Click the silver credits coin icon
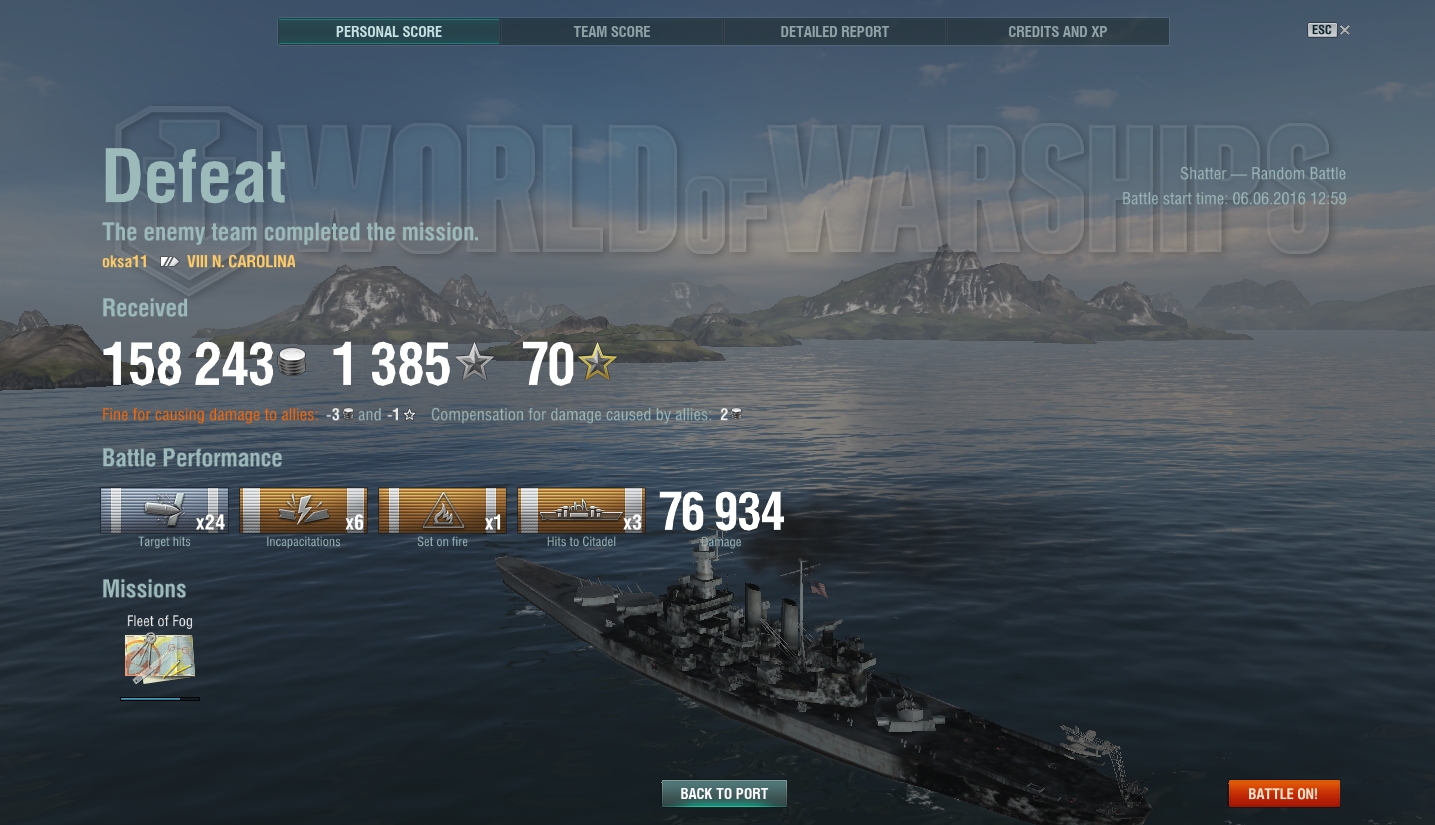The width and height of the screenshot is (1435, 825). click(292, 362)
